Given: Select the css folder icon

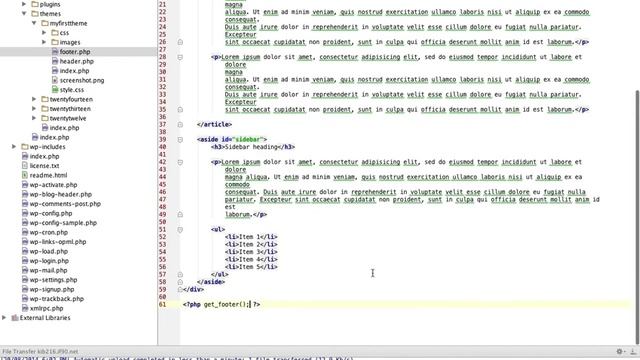Looking at the screenshot, I should pyautogui.click(x=55, y=33).
